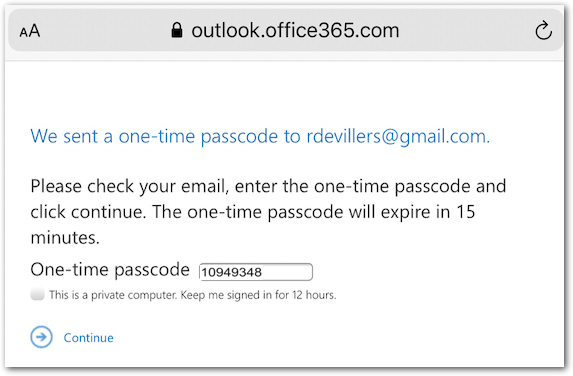Click the "Please check your email" instruction text
573x376 pixels.
tap(129, 187)
